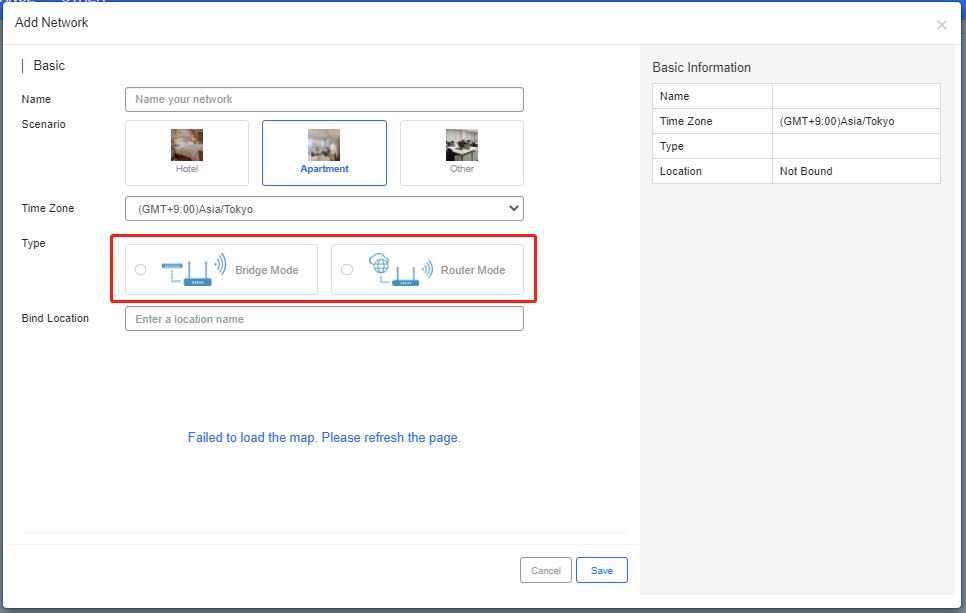The image size is (966, 613).
Task: Focus the Name your network field
Action: [x=324, y=99]
